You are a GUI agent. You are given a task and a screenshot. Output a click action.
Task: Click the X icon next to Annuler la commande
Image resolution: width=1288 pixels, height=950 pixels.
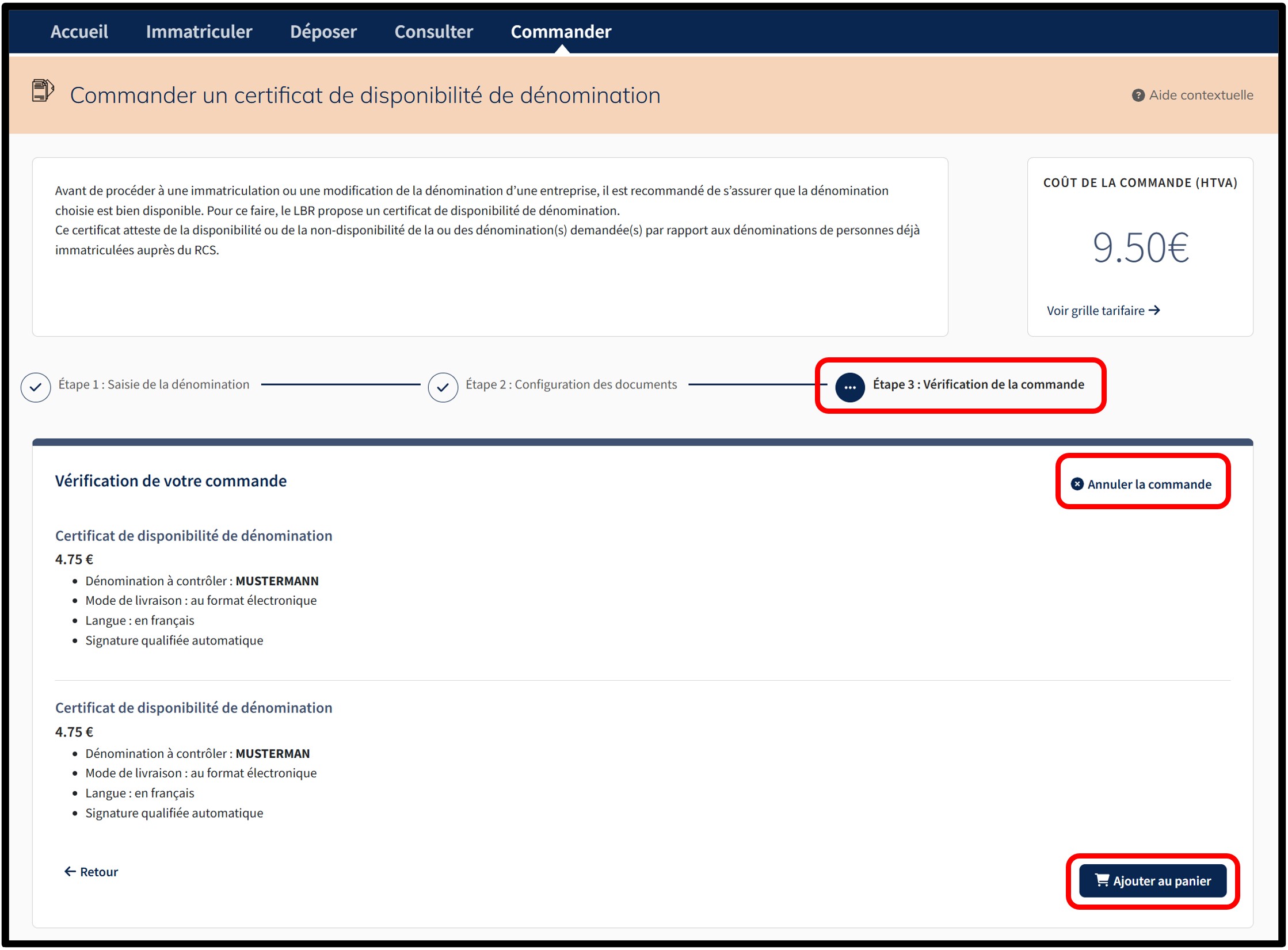(1077, 484)
